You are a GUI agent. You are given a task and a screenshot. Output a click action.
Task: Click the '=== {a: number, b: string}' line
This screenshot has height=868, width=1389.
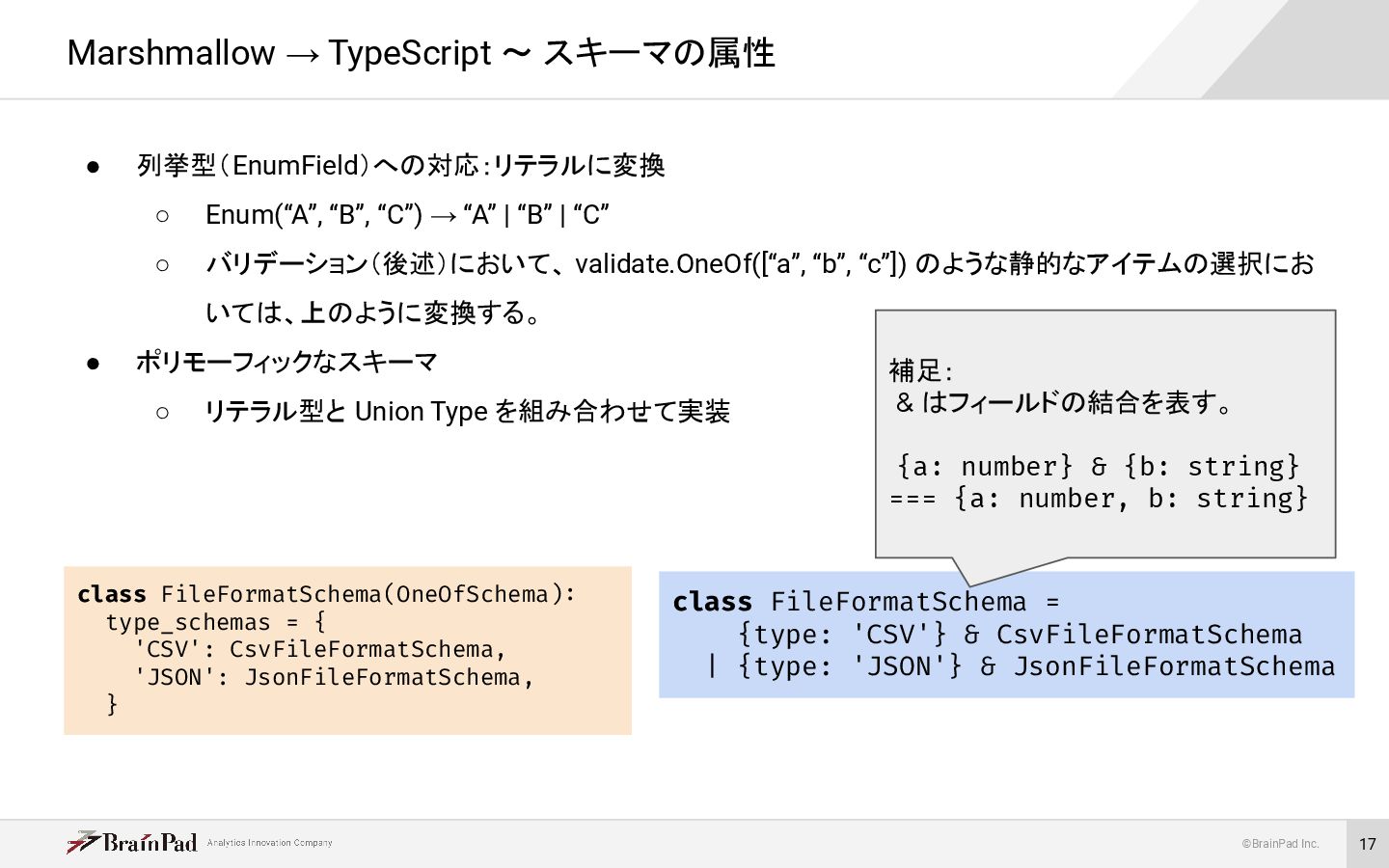pyautogui.click(x=1099, y=499)
